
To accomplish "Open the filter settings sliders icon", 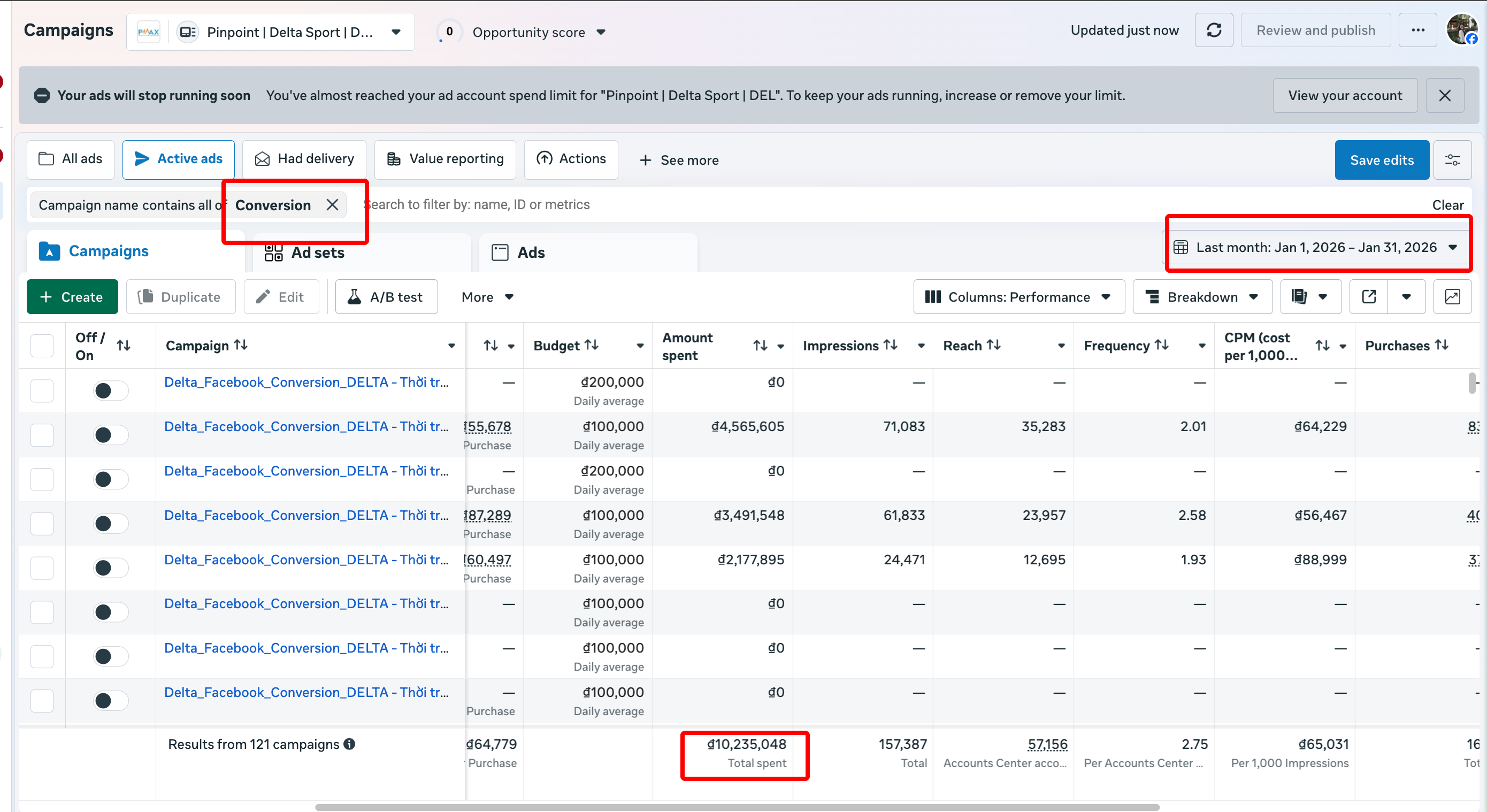I will click(1452, 160).
